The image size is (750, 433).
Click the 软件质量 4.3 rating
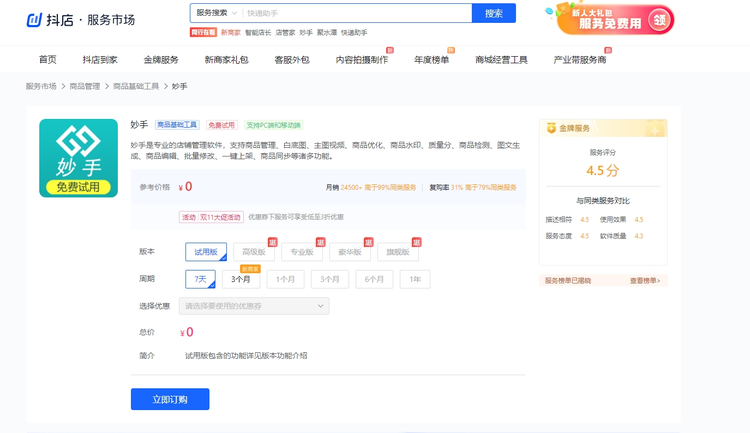click(622, 236)
